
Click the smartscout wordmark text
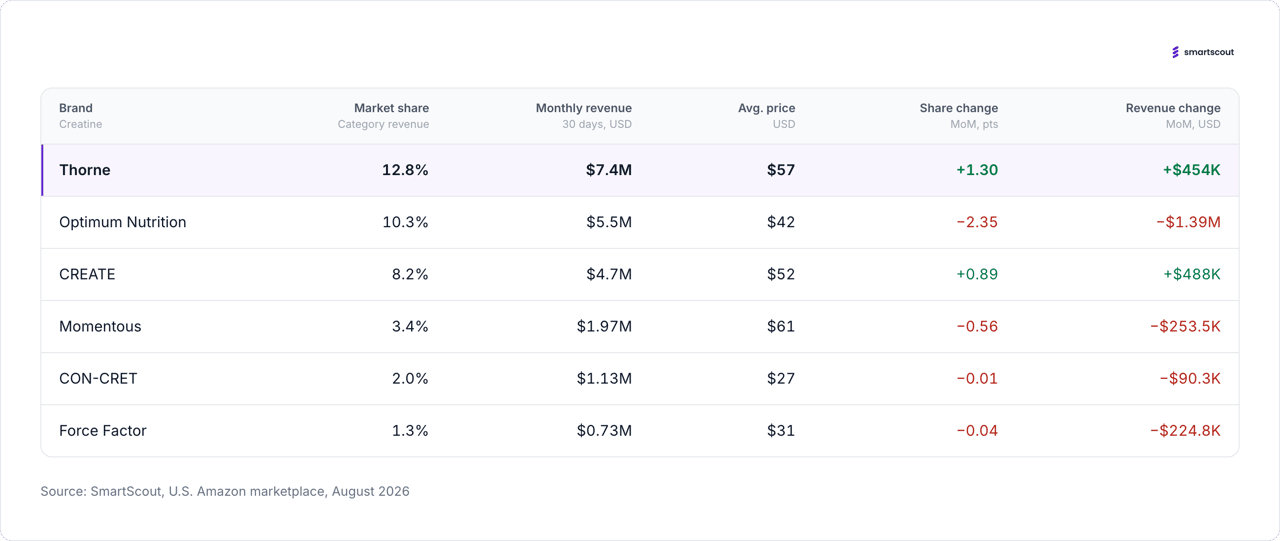coord(1209,52)
